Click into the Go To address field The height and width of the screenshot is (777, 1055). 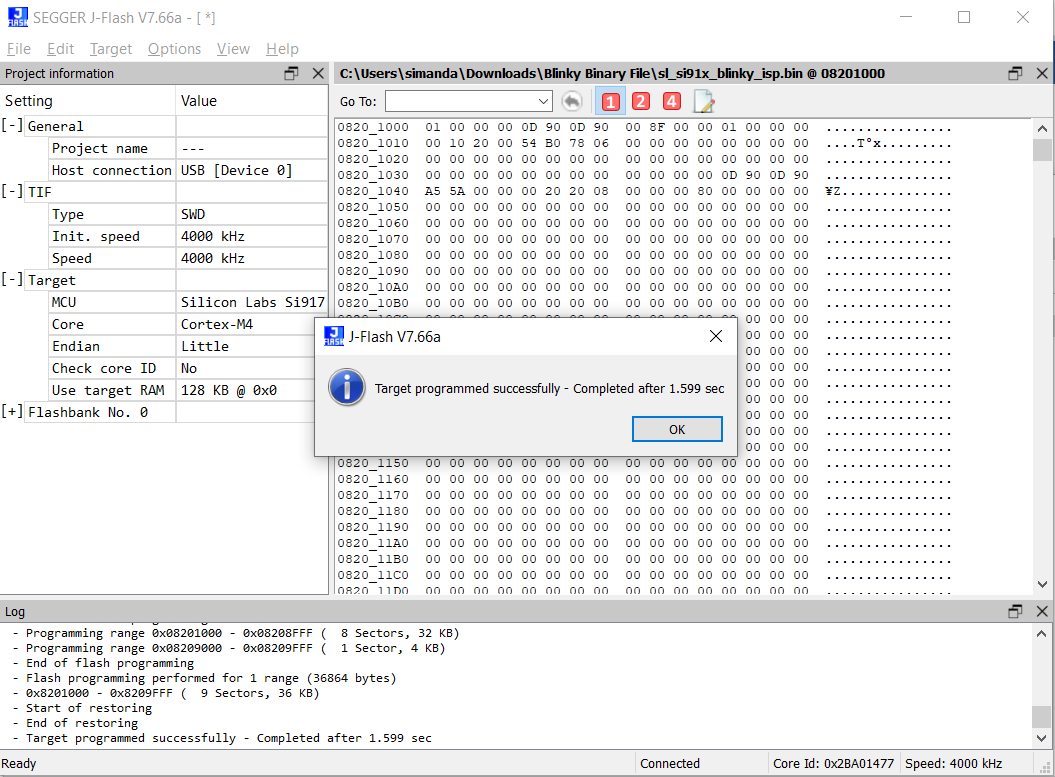coord(461,102)
